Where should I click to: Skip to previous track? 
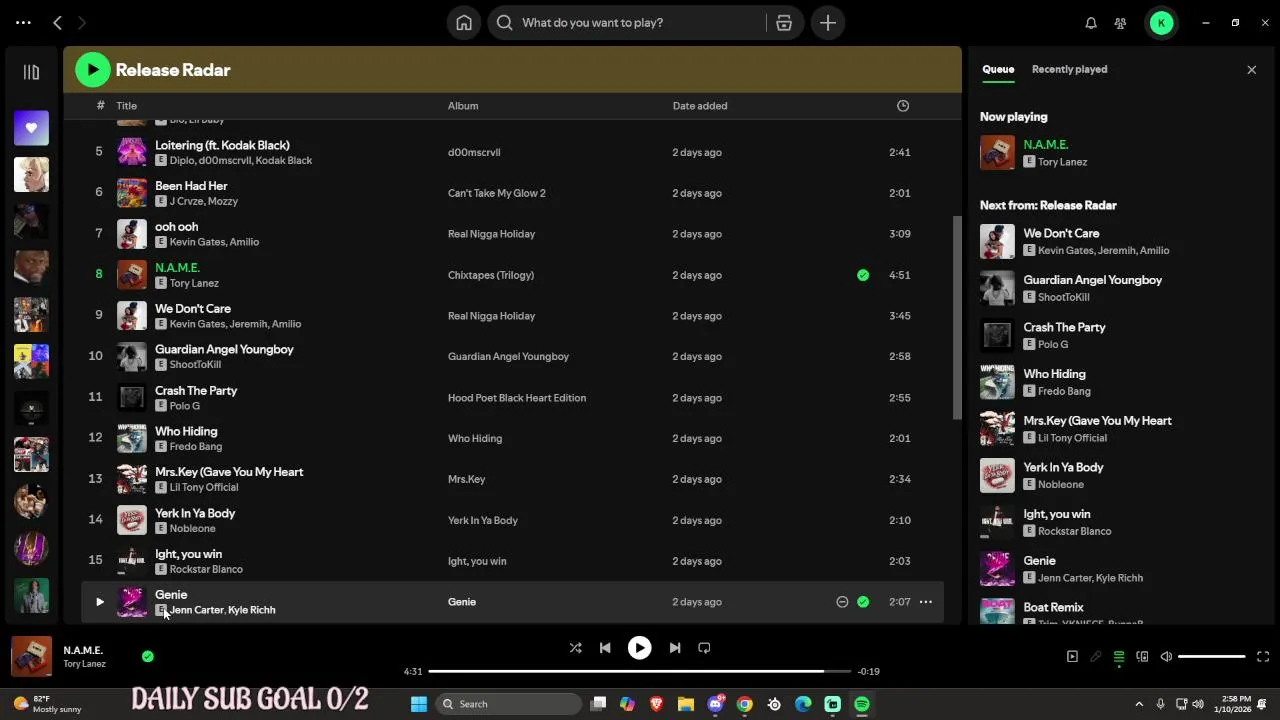click(x=605, y=648)
